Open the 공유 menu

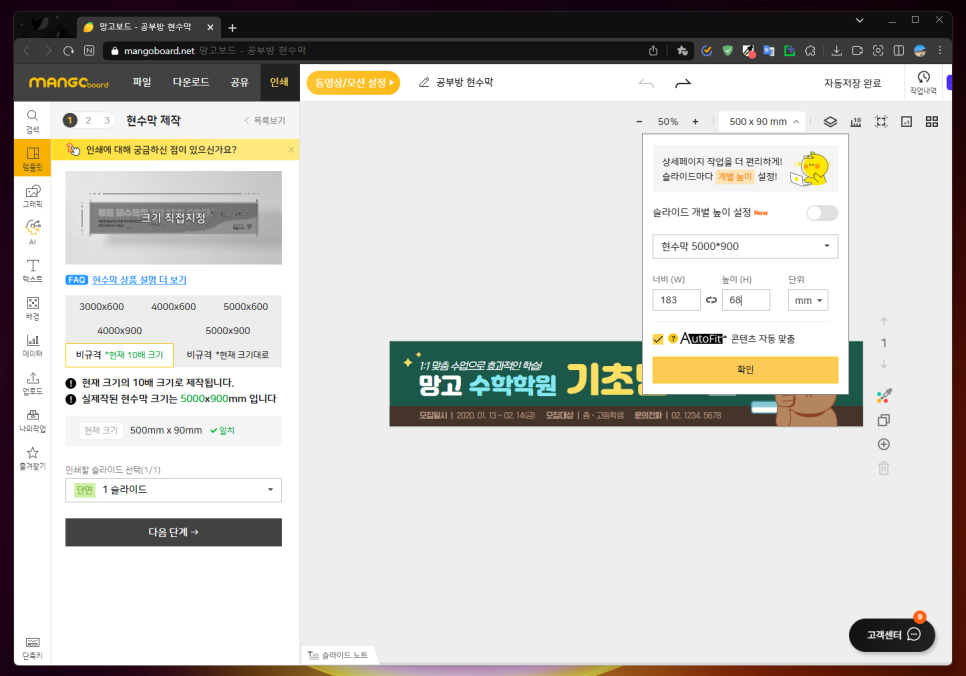click(x=239, y=82)
